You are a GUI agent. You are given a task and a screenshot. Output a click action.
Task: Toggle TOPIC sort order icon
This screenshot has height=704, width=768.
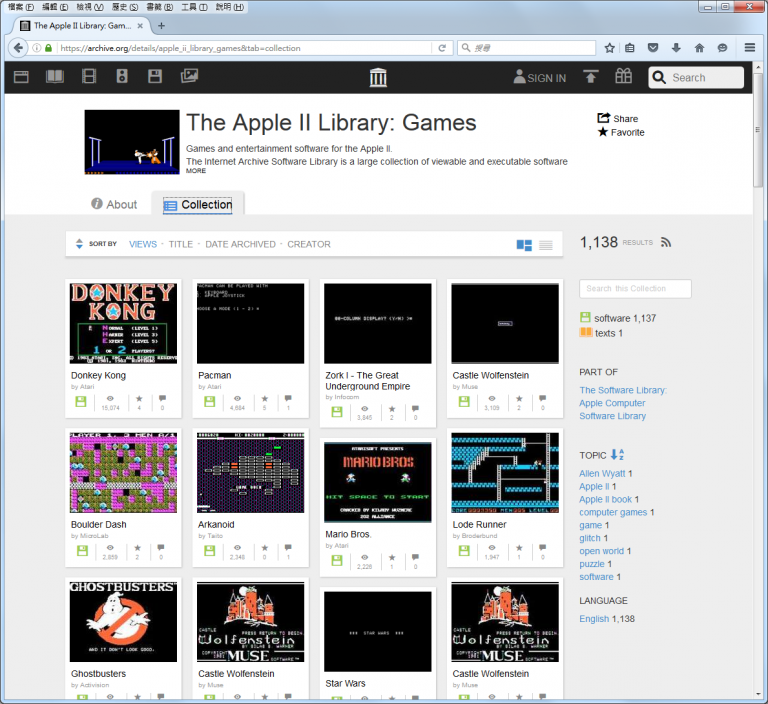(617, 455)
